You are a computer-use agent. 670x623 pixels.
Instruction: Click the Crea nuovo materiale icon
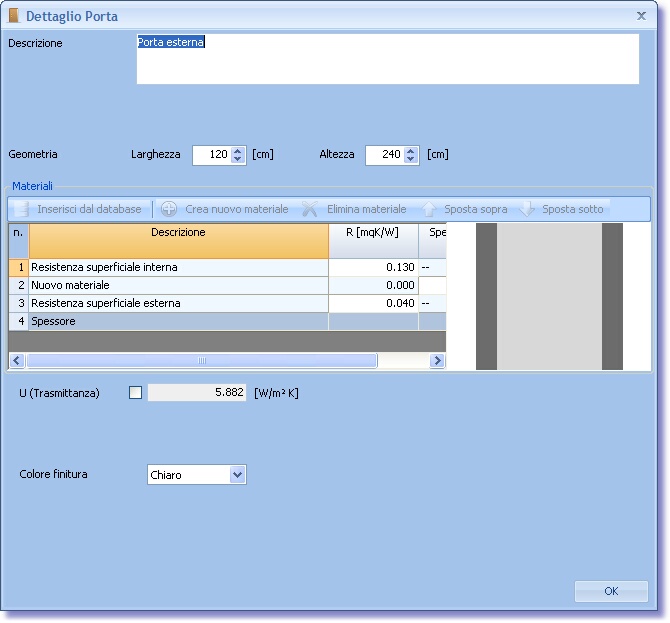click(x=169, y=209)
